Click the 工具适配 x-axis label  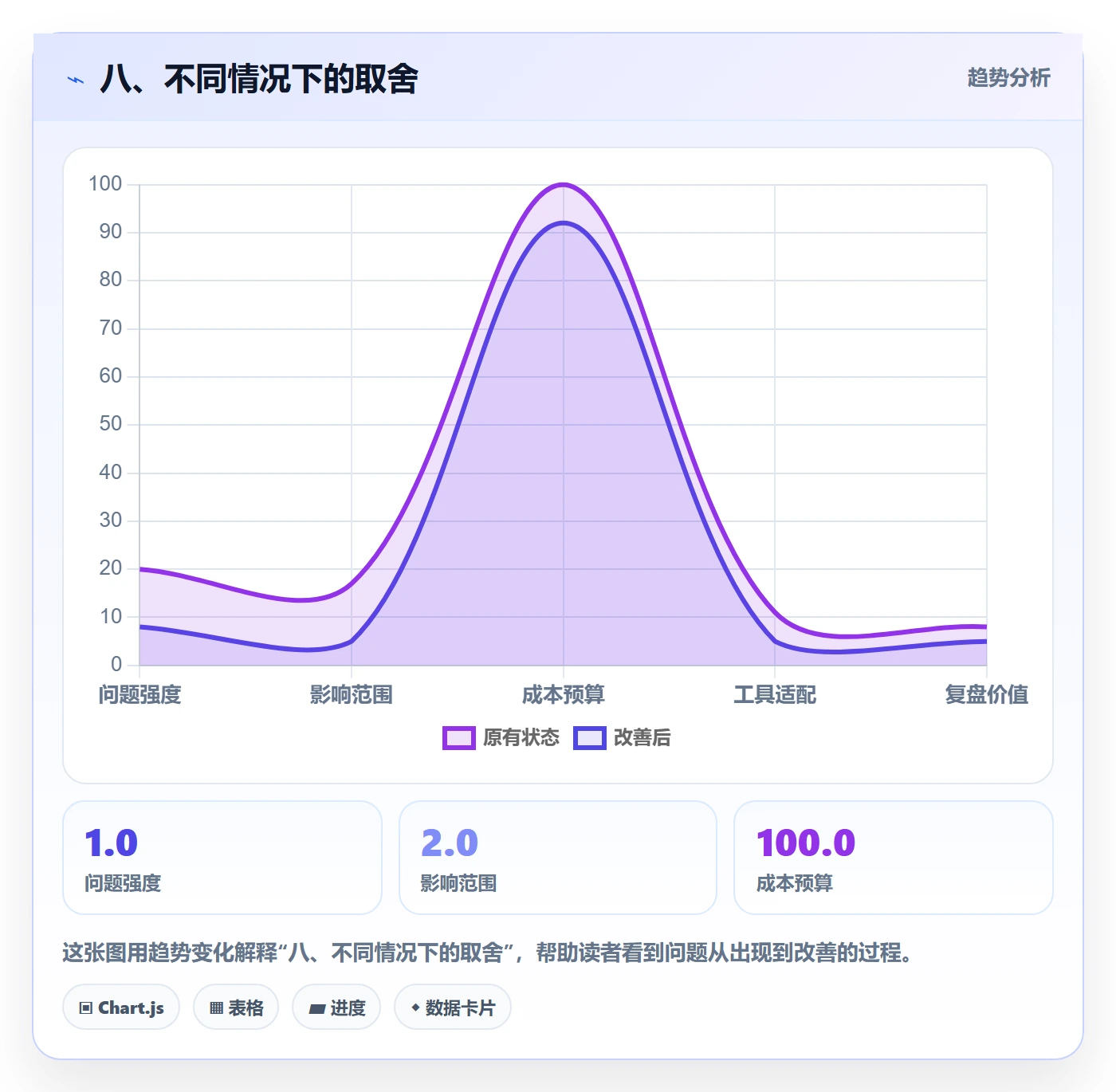[775, 695]
